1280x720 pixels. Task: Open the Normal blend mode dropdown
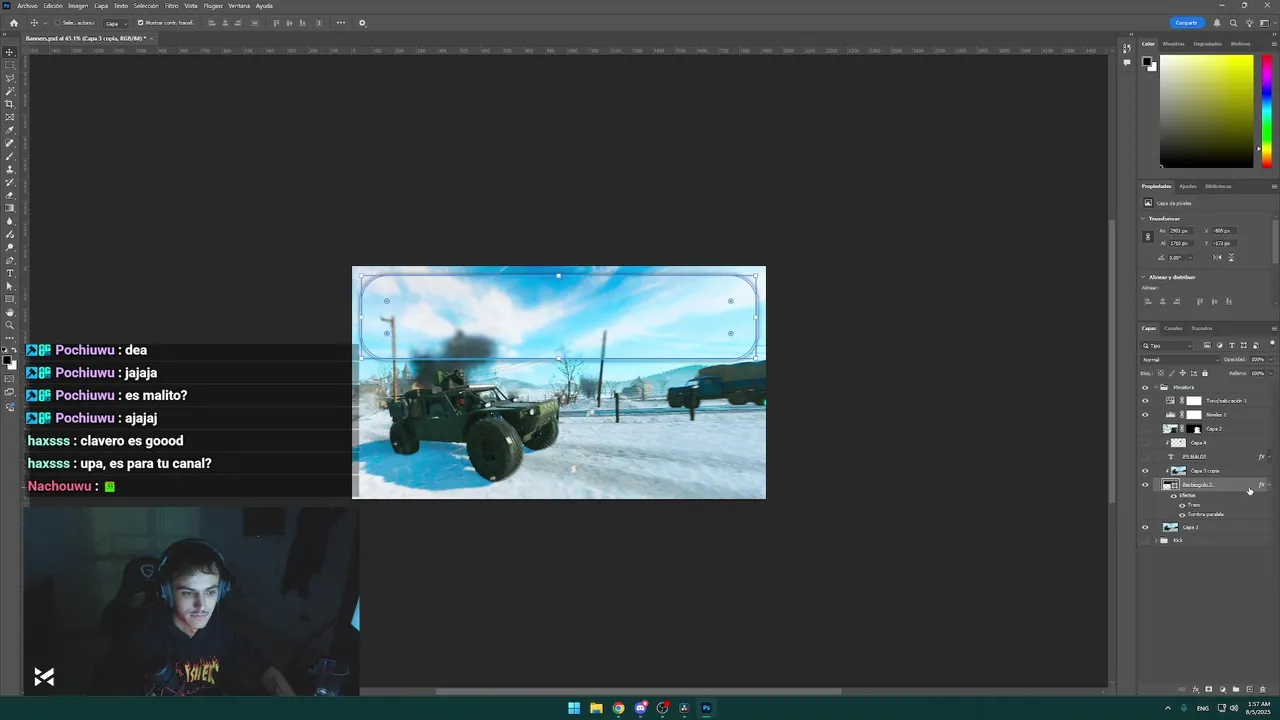point(1181,359)
